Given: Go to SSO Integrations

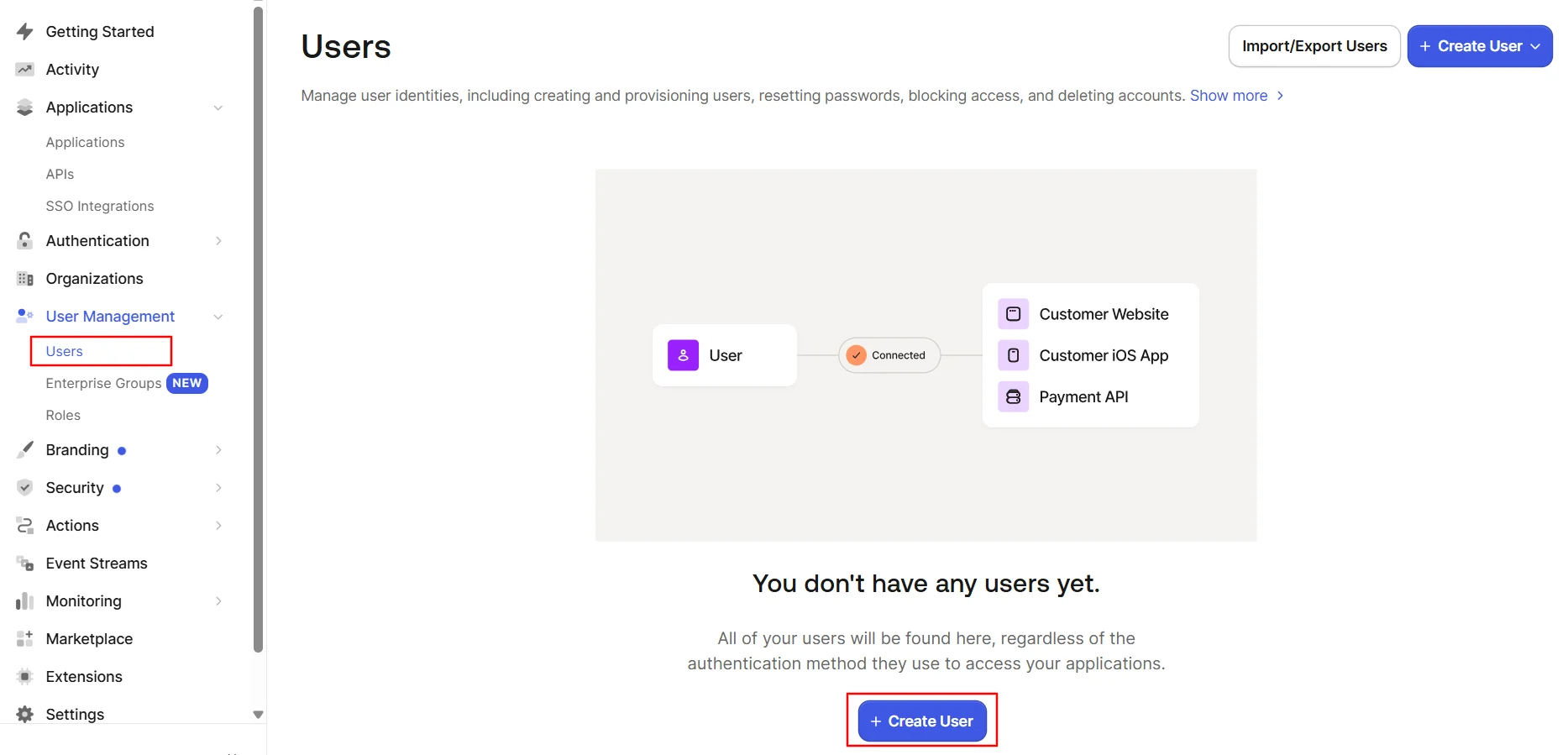Looking at the screenshot, I should 100,206.
